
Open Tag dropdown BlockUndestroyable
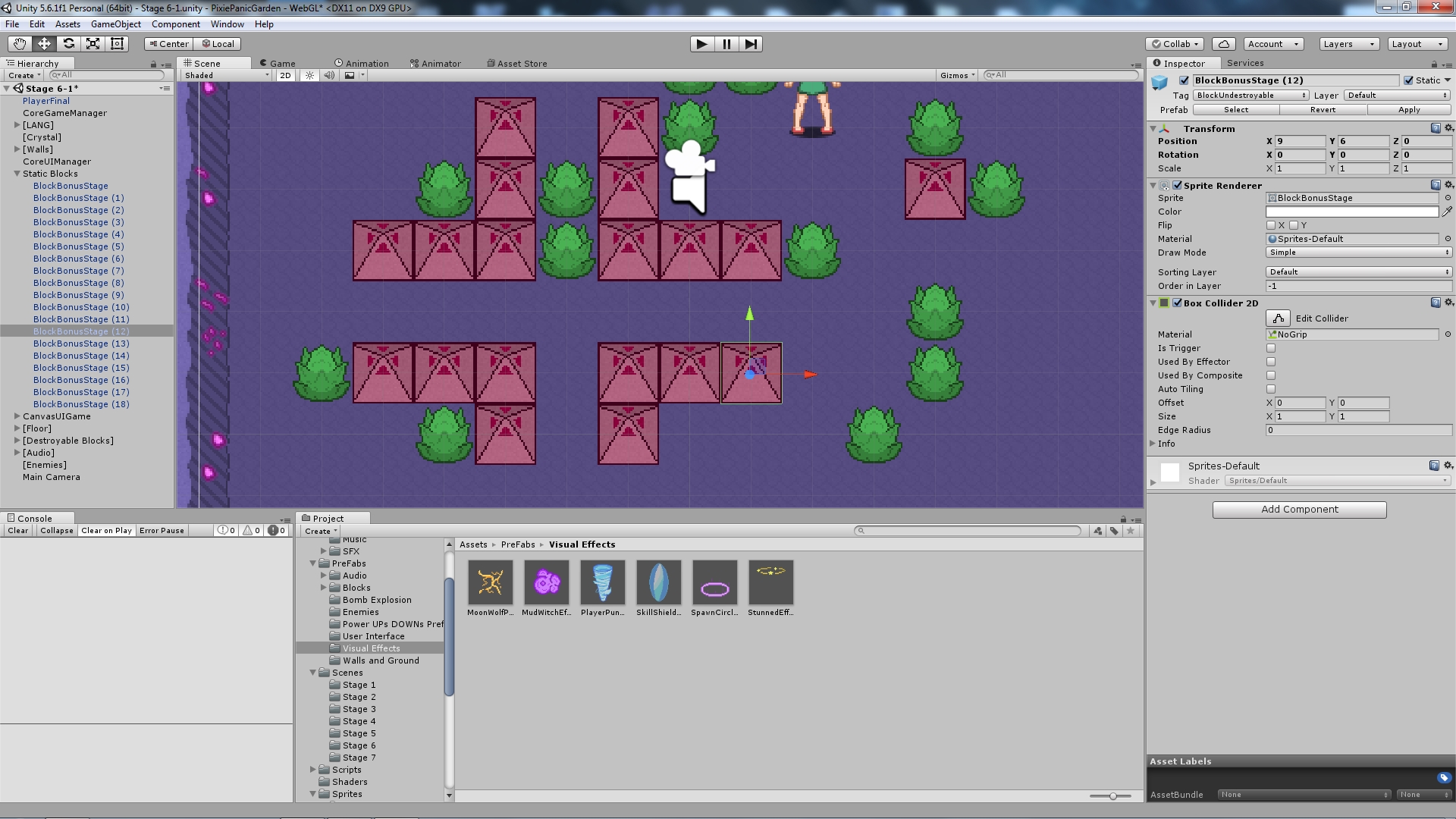coord(1251,96)
